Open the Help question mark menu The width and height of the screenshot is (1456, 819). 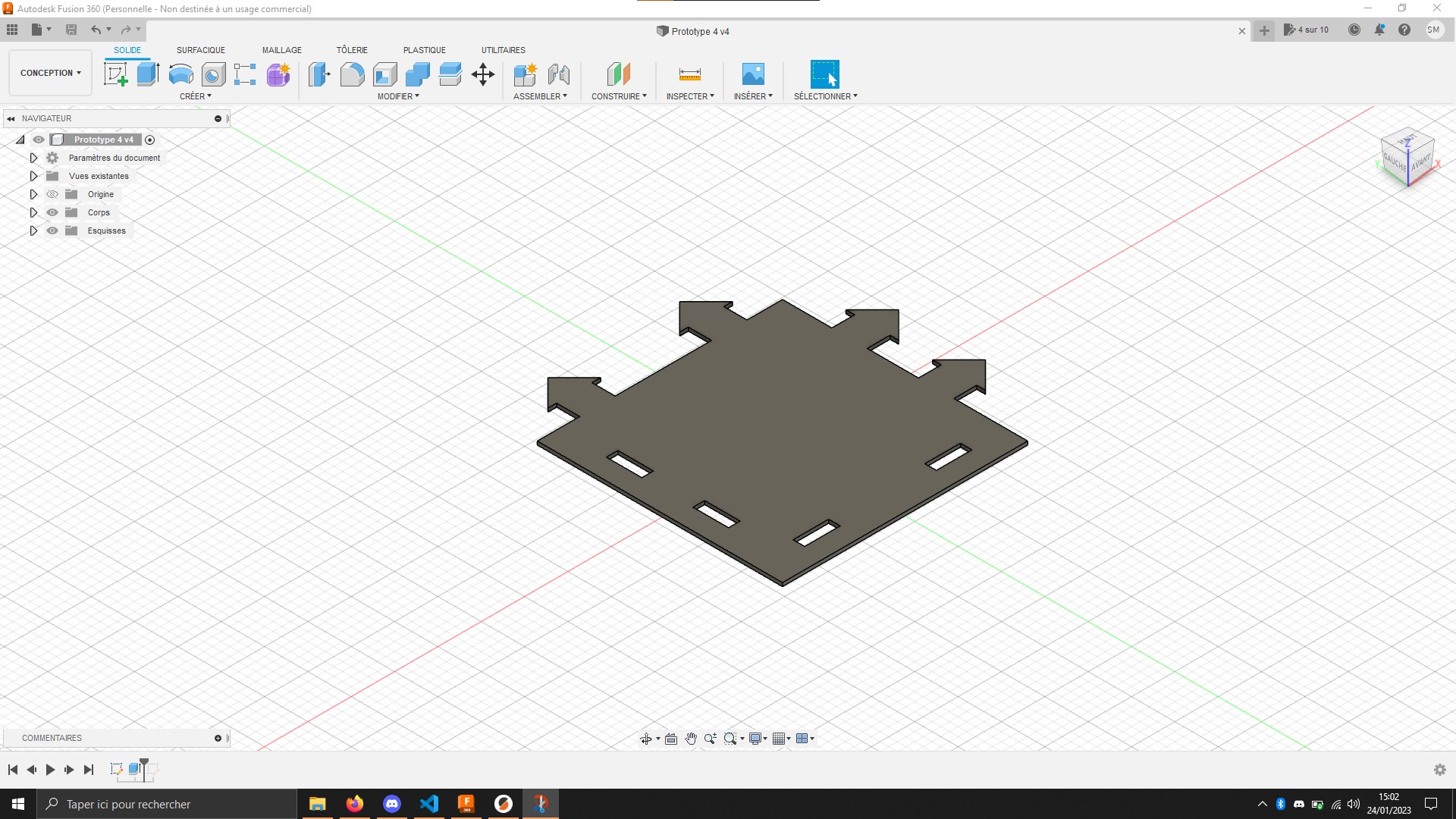1404,30
